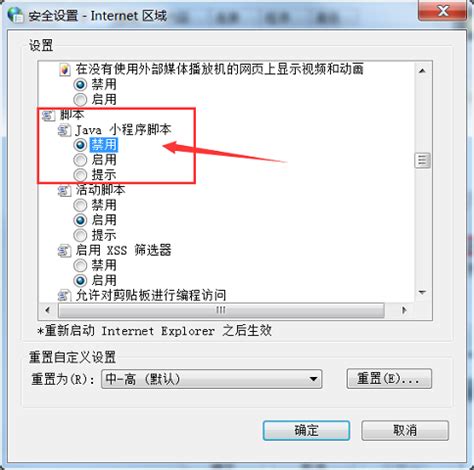The height and width of the screenshot is (470, 474).
Task: Click the 脚本 category script icon
Action: click(48, 115)
